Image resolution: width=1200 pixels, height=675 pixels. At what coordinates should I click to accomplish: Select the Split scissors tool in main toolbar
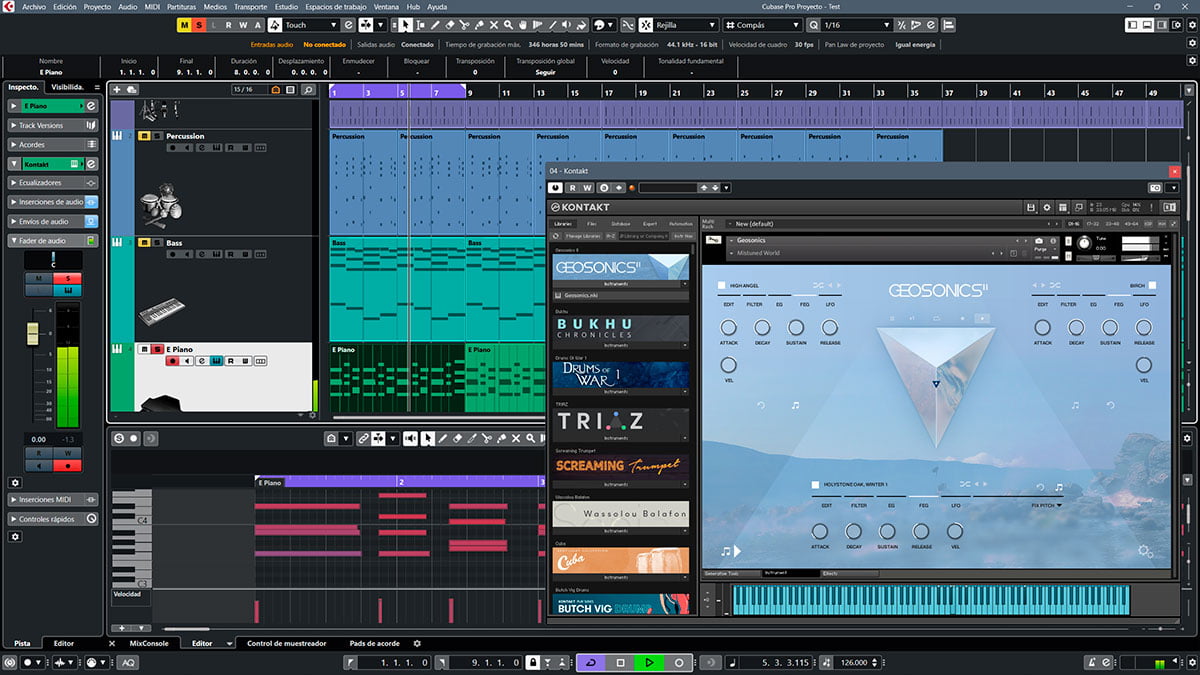pyautogui.click(x=465, y=25)
